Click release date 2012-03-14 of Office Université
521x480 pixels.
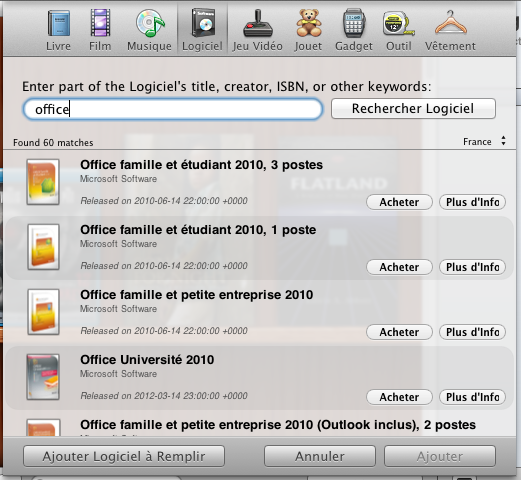tap(164, 396)
